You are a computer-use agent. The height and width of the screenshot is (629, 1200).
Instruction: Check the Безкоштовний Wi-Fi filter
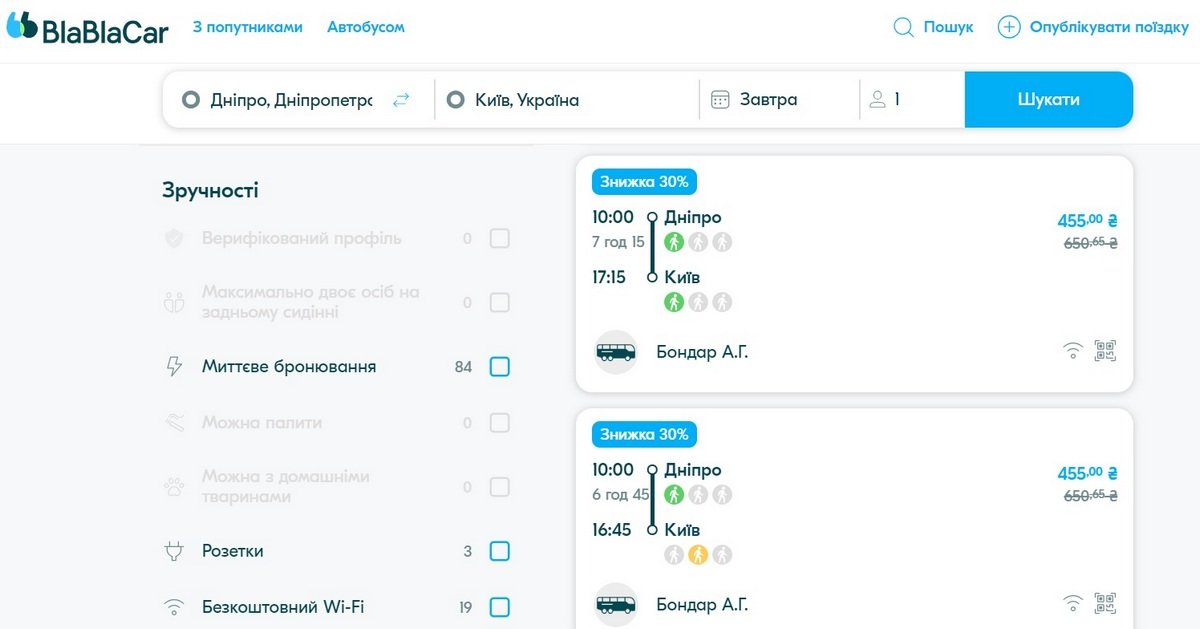499,607
